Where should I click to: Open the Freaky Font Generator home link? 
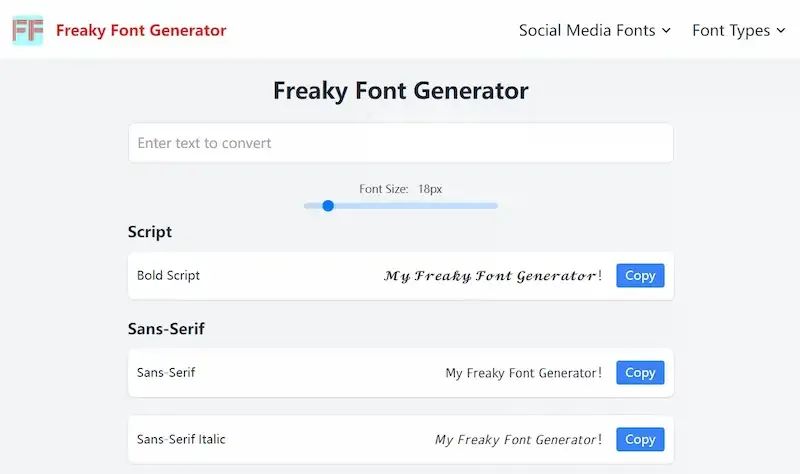pos(141,31)
